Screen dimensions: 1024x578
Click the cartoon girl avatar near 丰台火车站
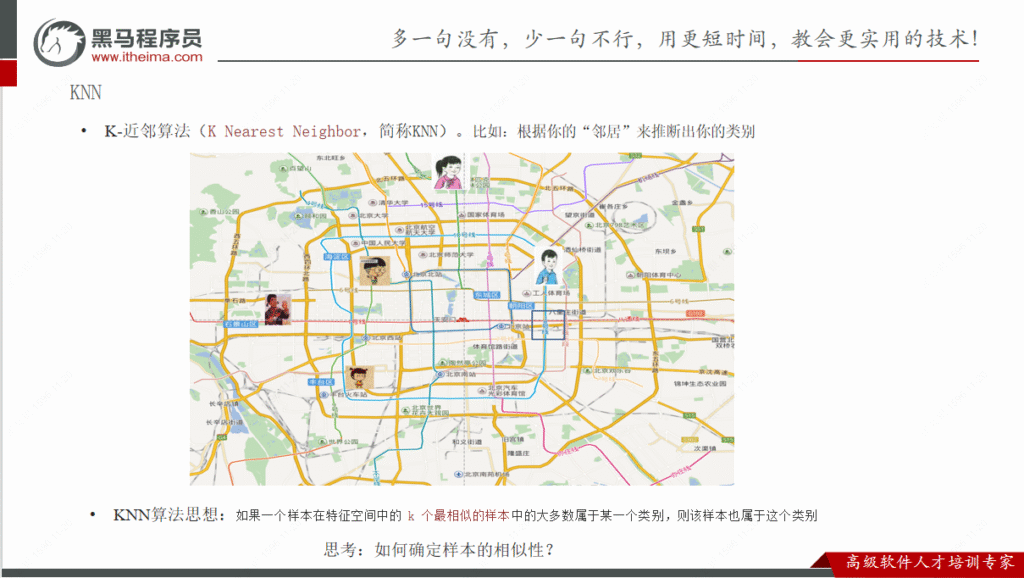(357, 379)
